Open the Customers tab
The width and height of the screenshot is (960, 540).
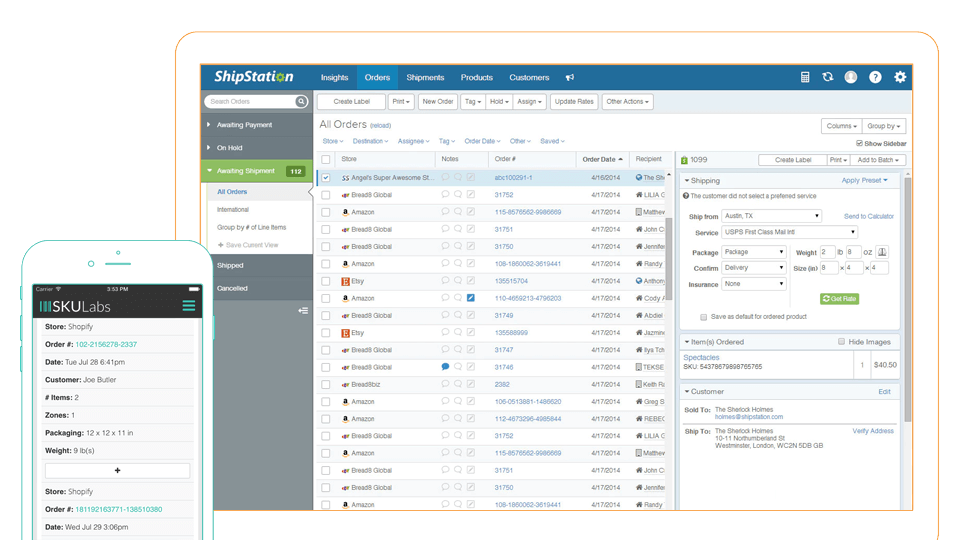tap(529, 78)
